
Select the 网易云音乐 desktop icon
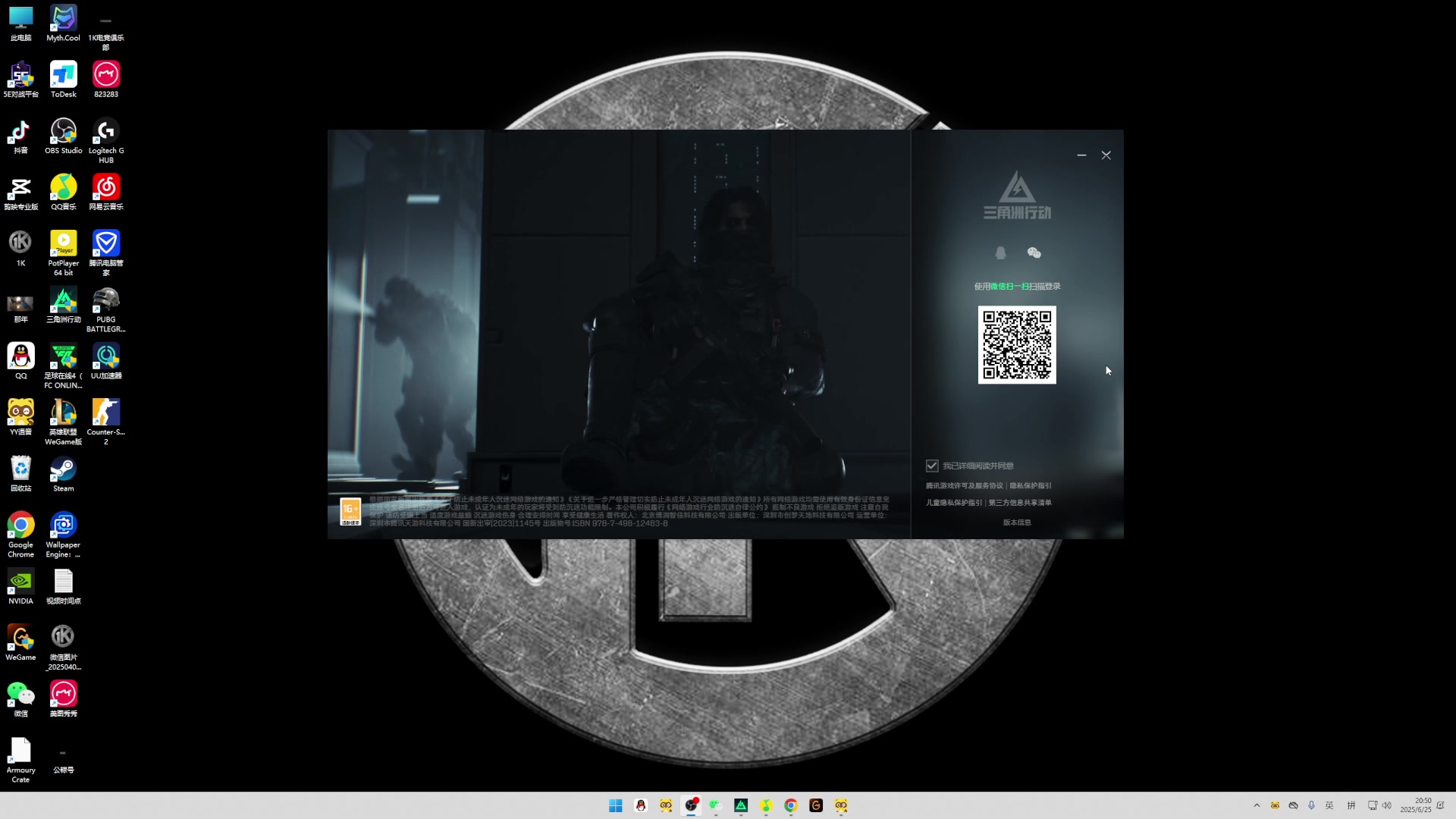[x=106, y=193]
